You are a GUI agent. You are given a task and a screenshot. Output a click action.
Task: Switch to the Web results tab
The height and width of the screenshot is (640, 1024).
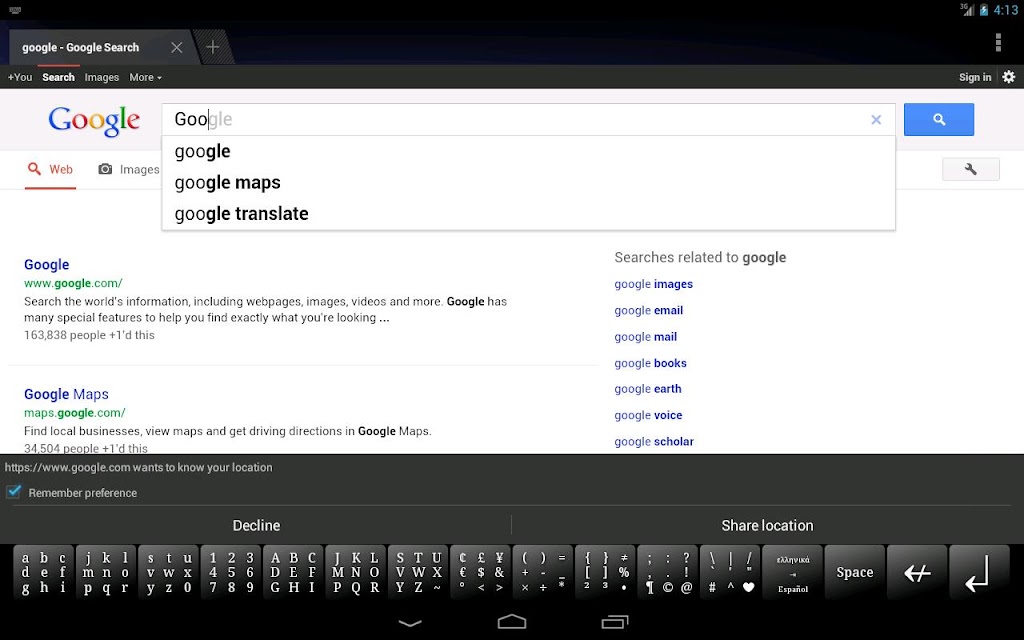50,170
